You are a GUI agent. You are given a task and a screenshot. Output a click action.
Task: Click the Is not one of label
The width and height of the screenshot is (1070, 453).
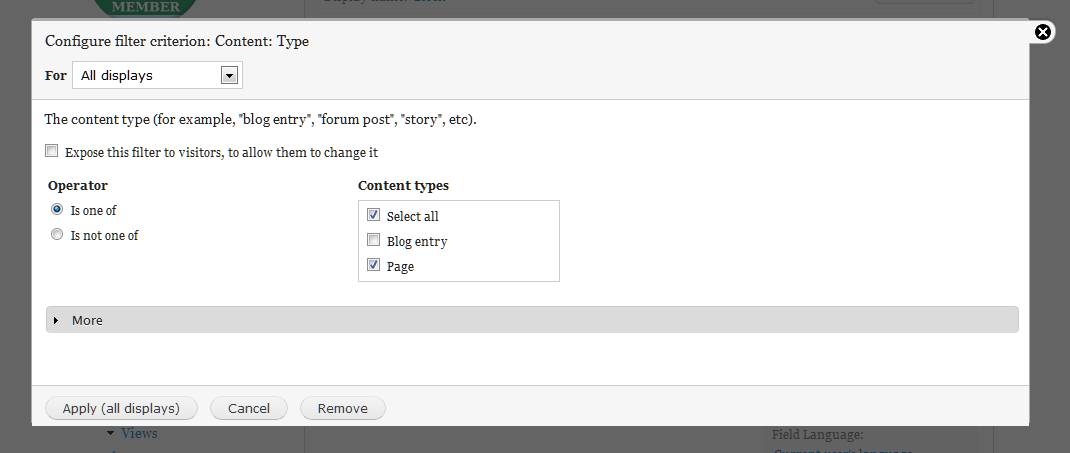coord(104,235)
